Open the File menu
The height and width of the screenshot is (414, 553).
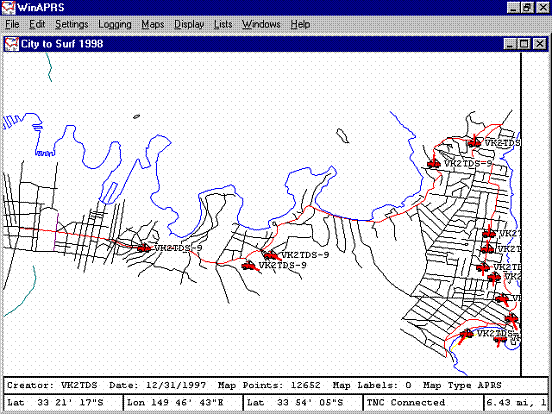pos(12,24)
